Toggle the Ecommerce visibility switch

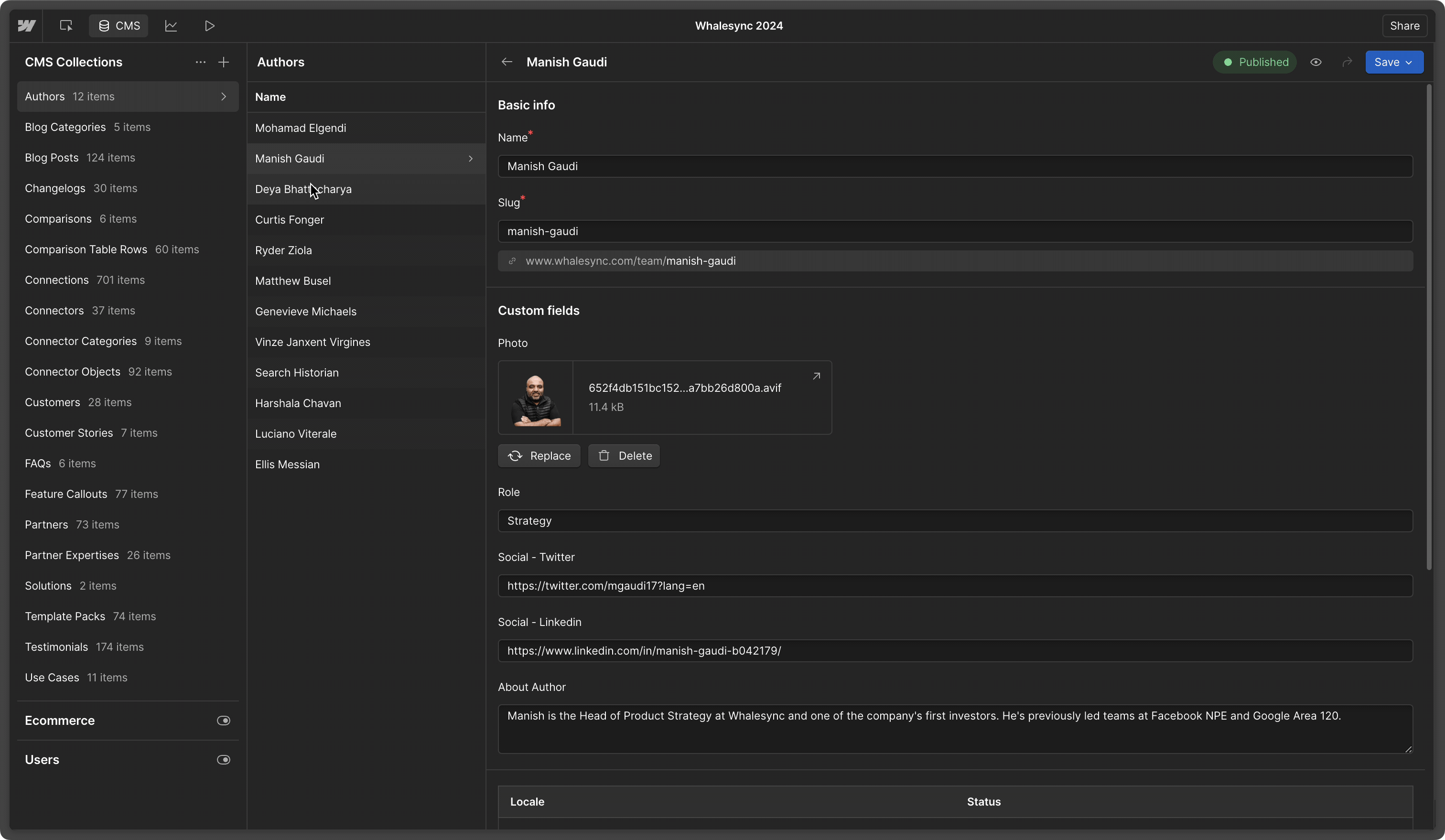223,720
